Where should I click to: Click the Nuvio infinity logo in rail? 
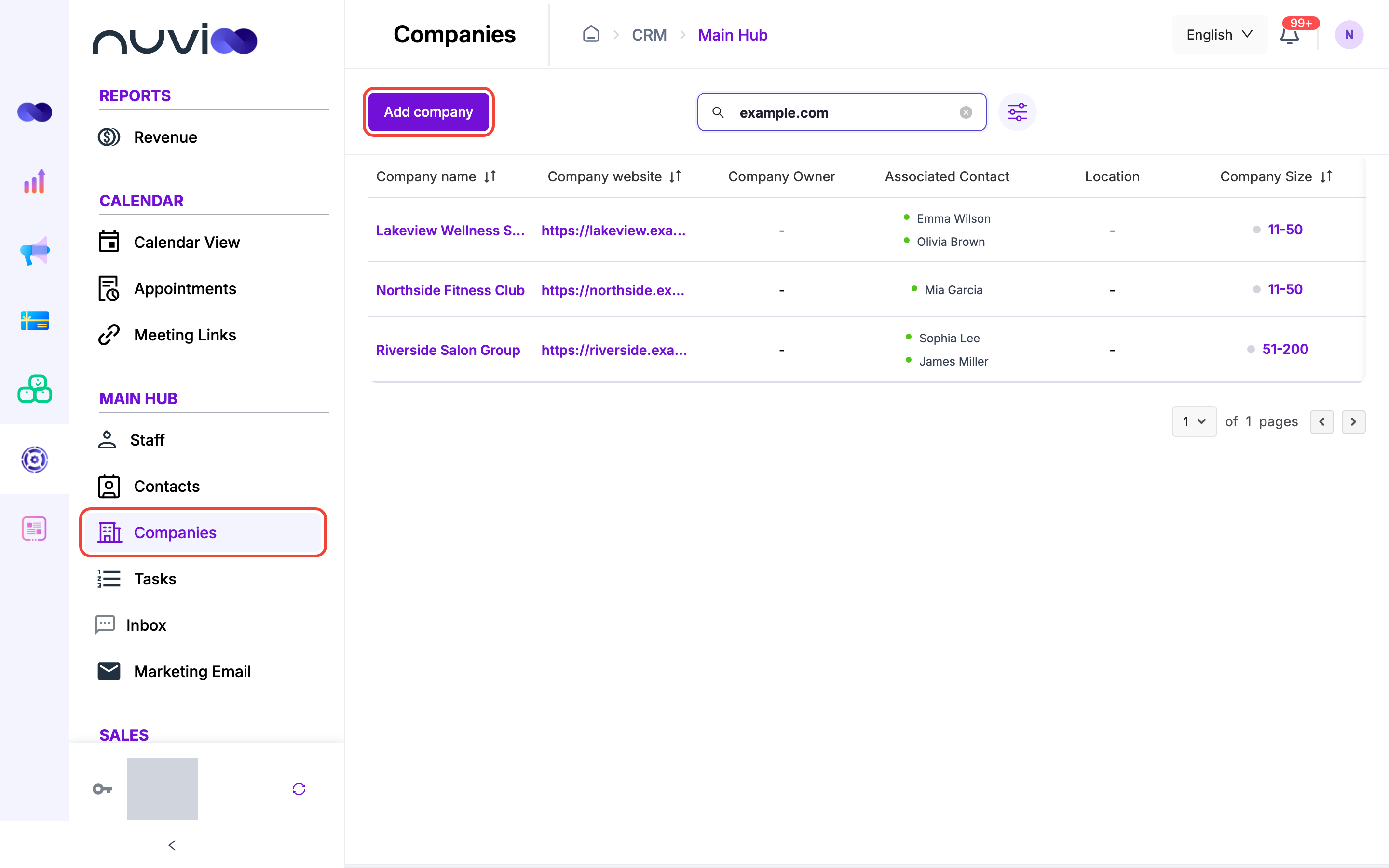click(34, 112)
